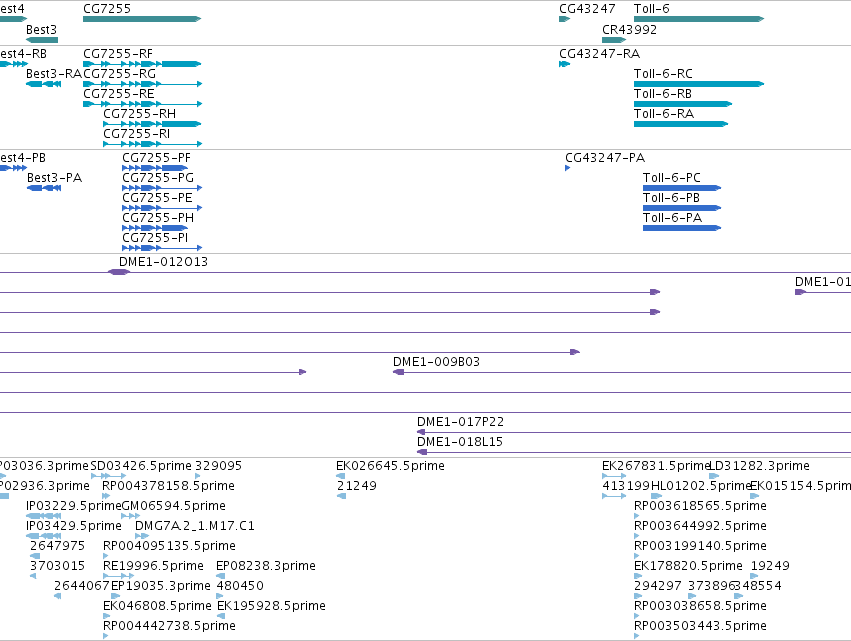Select the CG43247 gene feature
The image size is (851, 641).
pyautogui.click(x=564, y=19)
